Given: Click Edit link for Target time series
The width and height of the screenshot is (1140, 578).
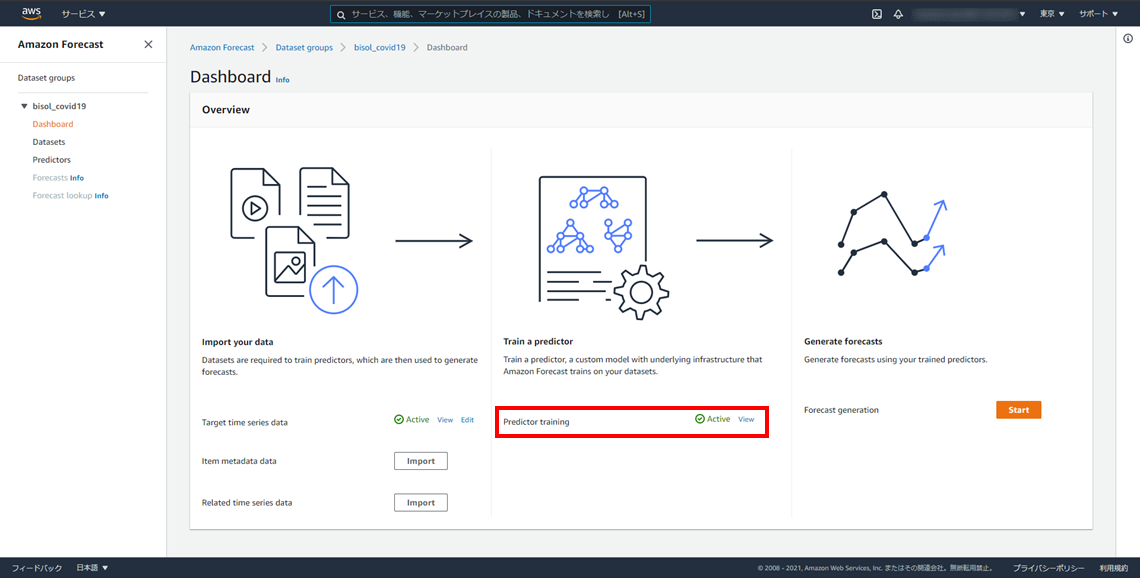Looking at the screenshot, I should [467, 420].
